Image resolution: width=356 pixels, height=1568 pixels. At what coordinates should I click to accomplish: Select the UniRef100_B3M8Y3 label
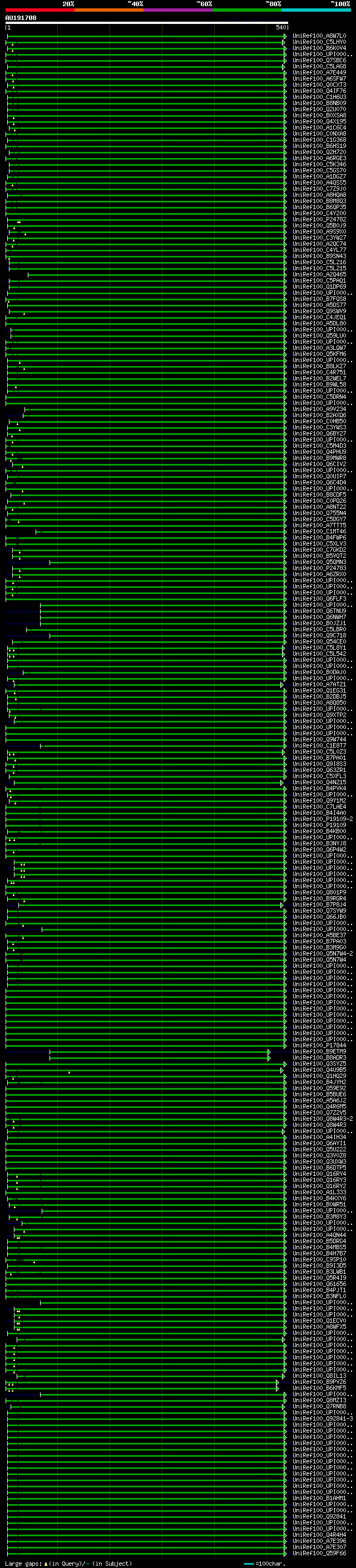(319, 1217)
